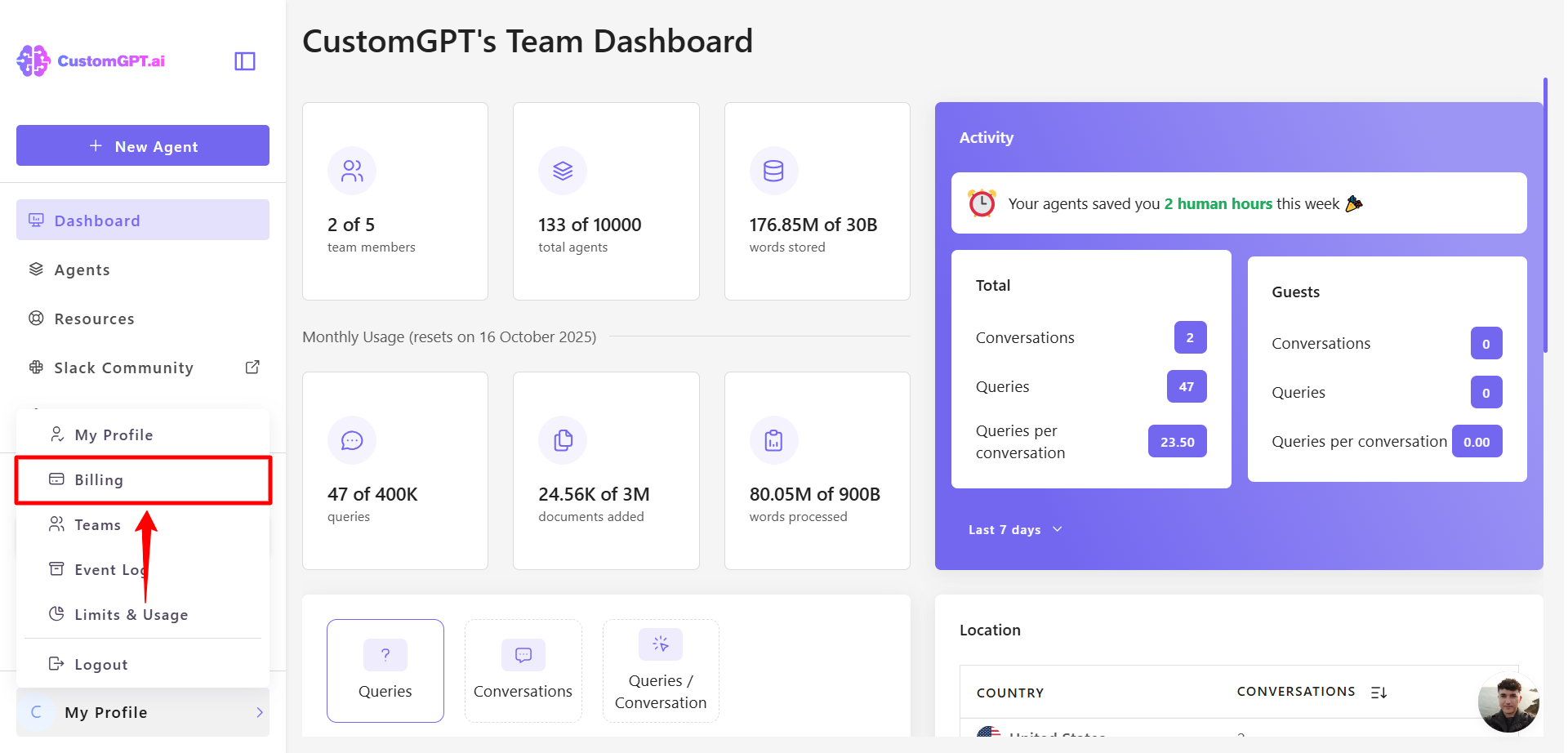Sort by Conversations column sort icon
Viewport: 1568px width, 753px height.
(1379, 692)
